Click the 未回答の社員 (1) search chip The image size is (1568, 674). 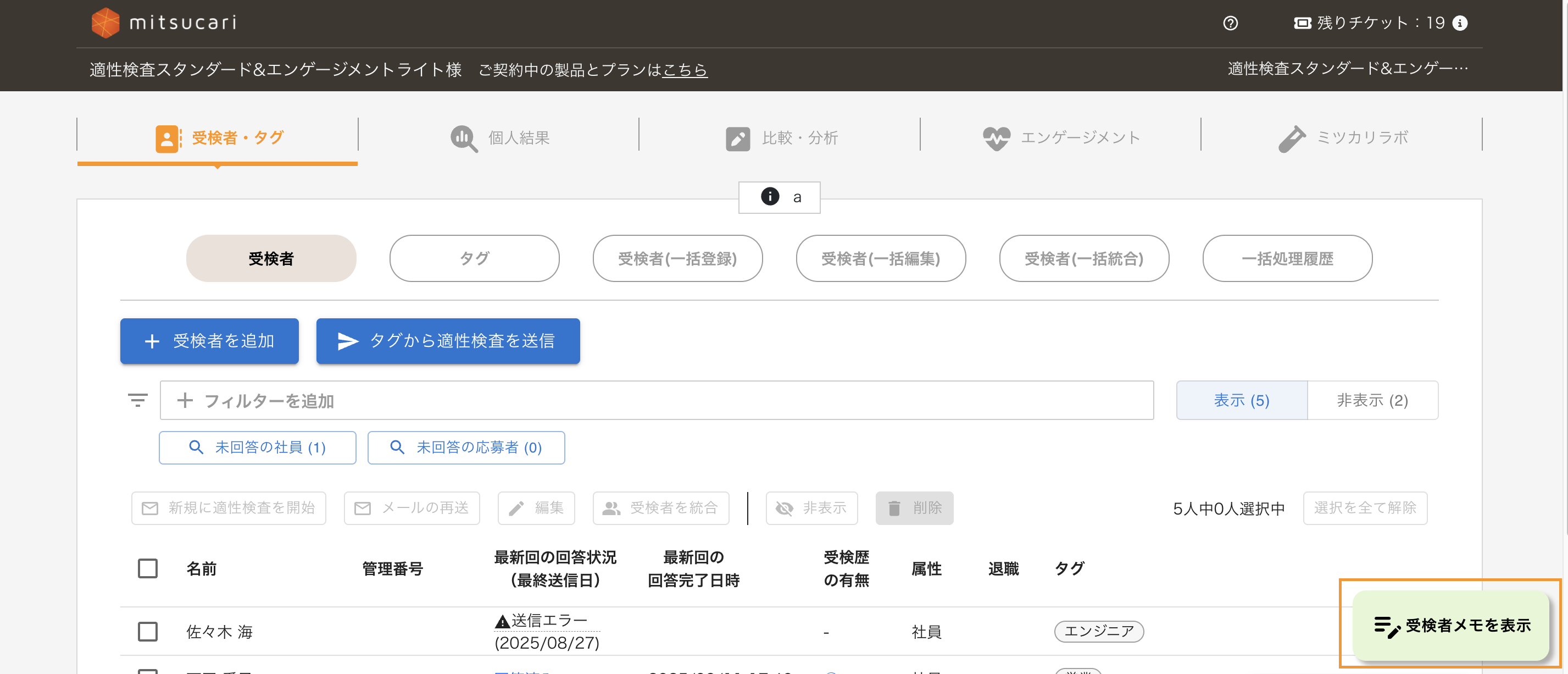258,448
